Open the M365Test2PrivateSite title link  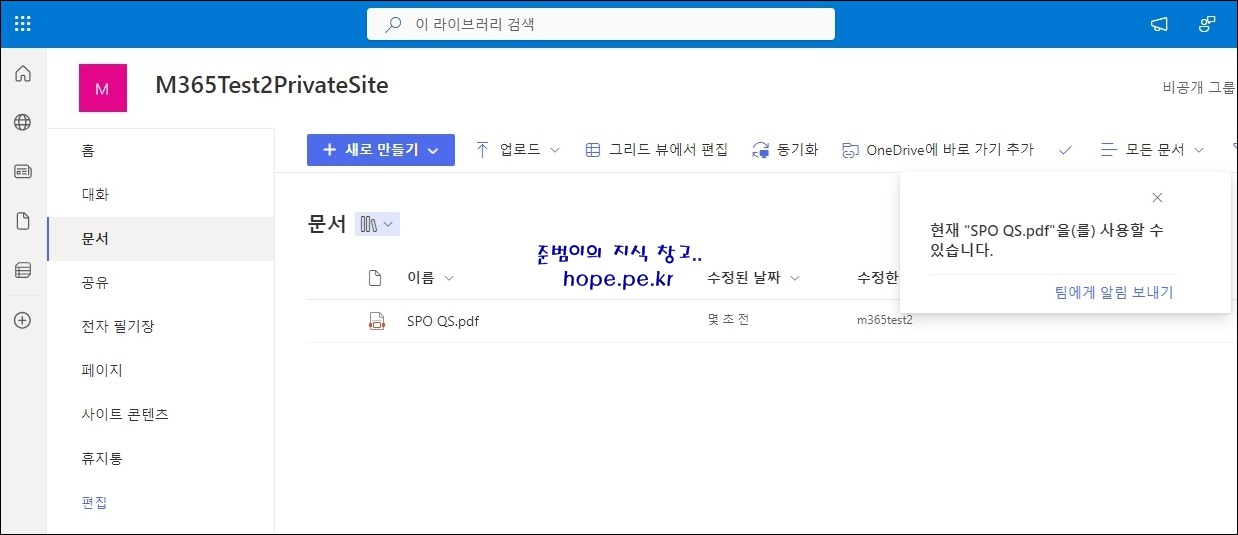[271, 85]
